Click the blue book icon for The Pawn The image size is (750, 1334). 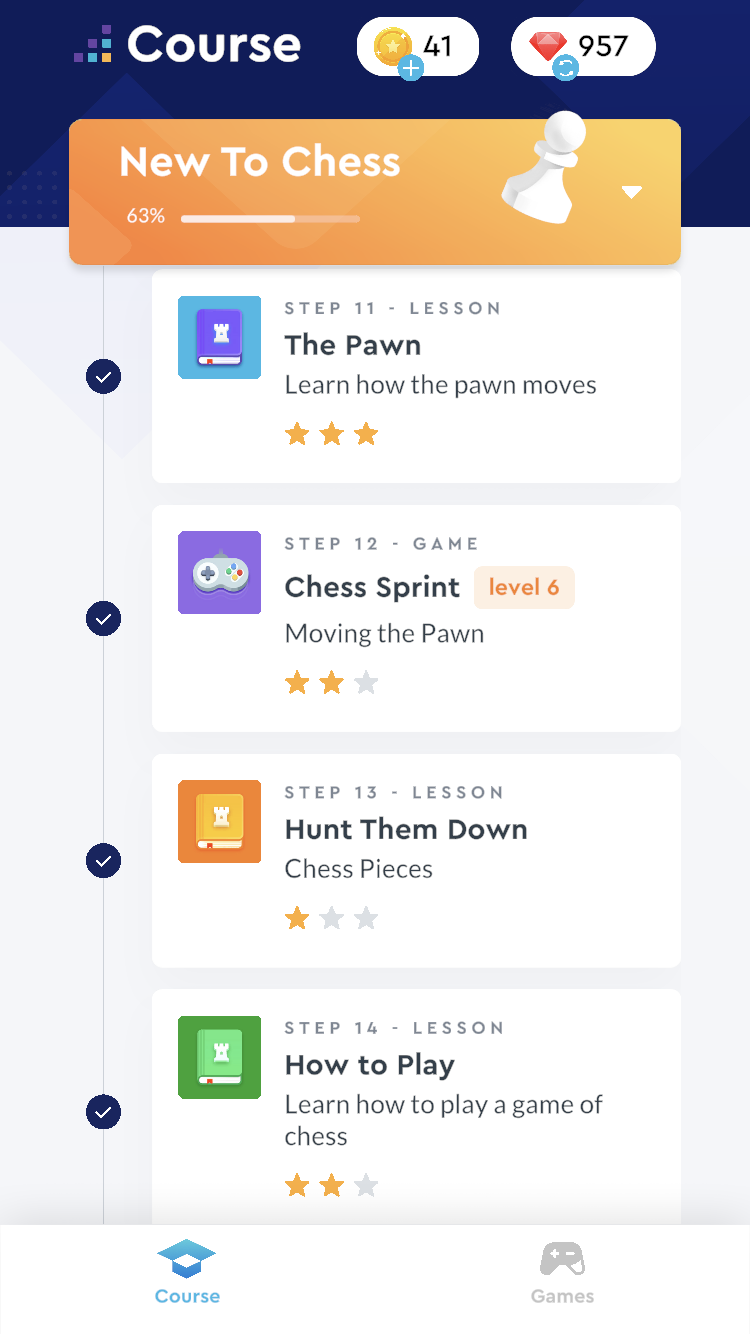point(219,337)
